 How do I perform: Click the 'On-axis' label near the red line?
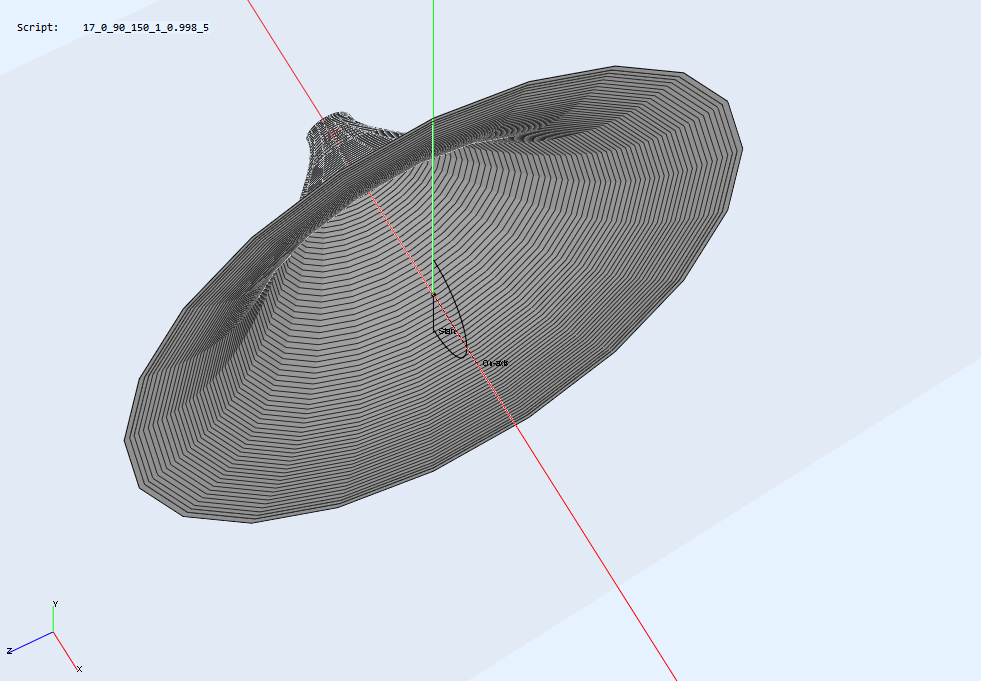coord(495,363)
